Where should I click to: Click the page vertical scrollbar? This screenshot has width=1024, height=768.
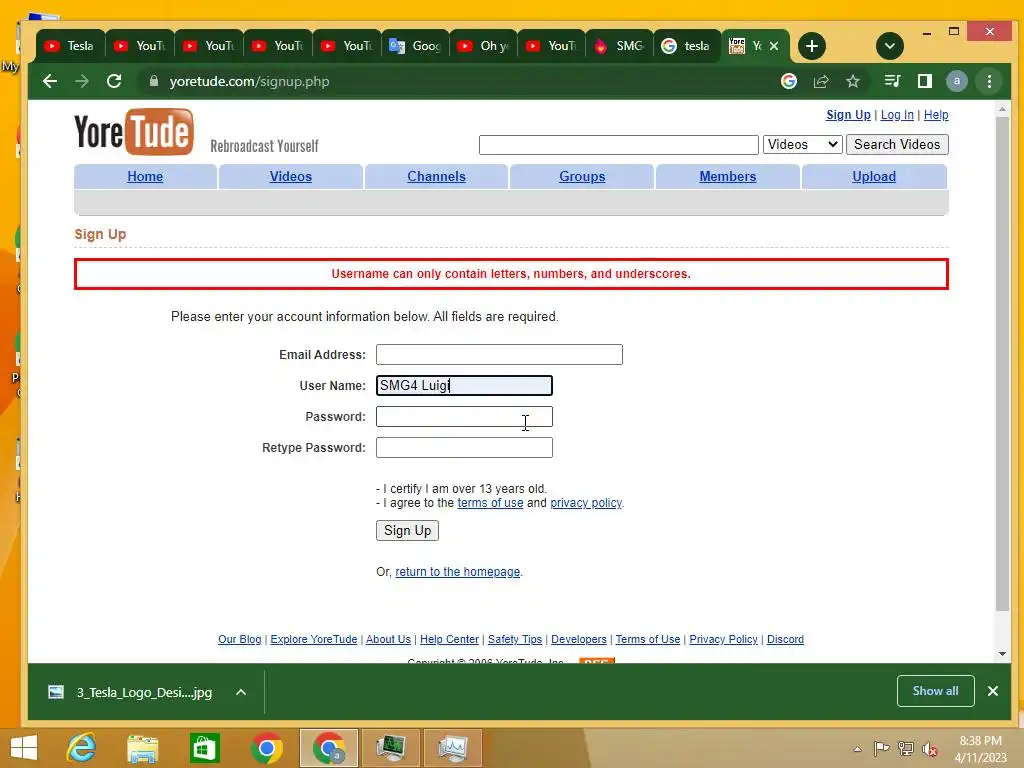[1002, 366]
